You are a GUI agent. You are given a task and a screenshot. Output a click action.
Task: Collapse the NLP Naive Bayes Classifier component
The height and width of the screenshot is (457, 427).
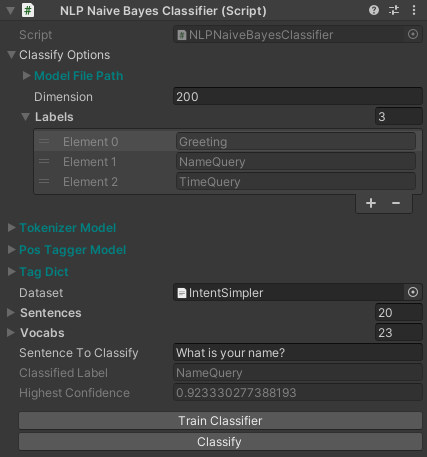pyautogui.click(x=11, y=11)
